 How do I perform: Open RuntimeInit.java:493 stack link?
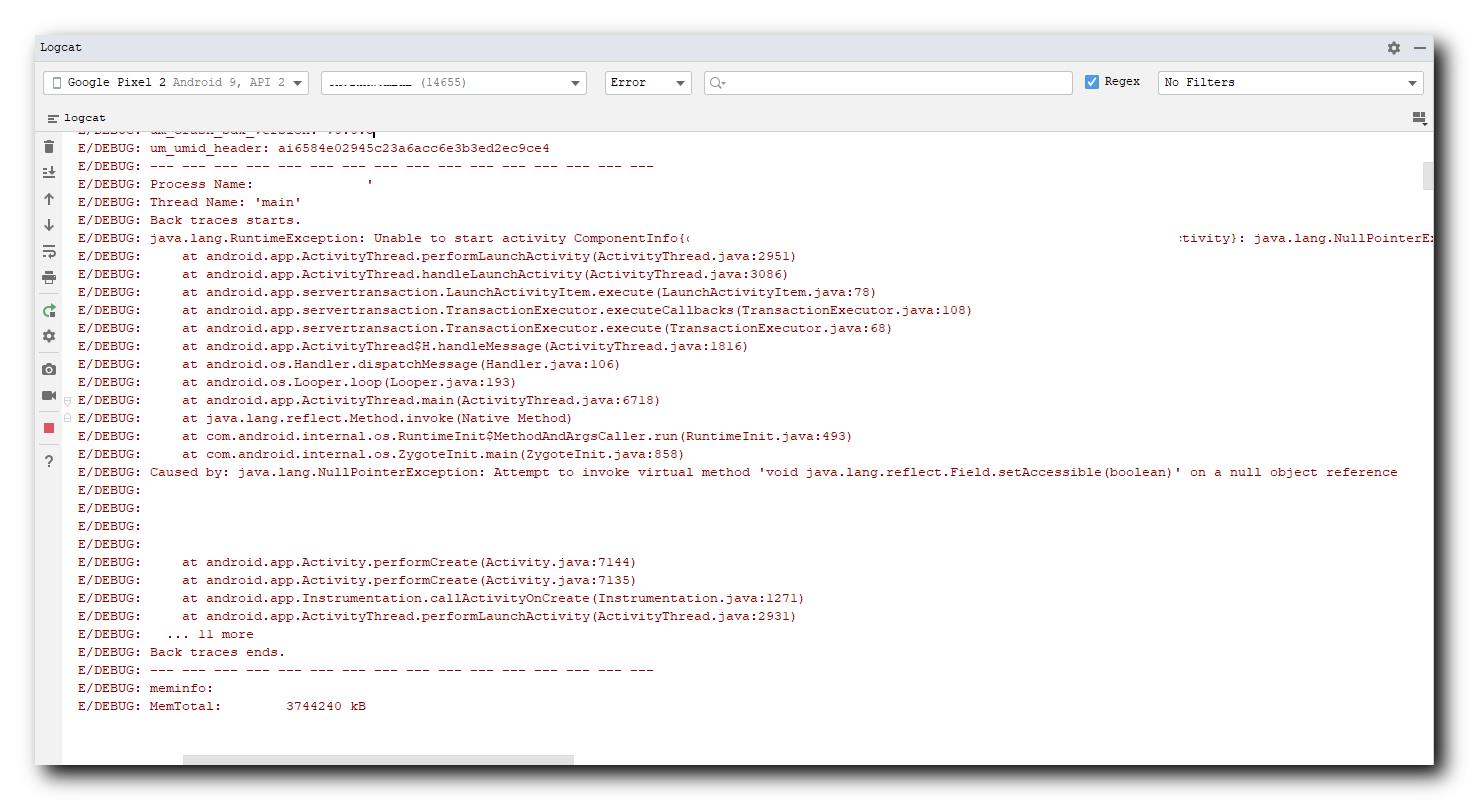pos(764,436)
